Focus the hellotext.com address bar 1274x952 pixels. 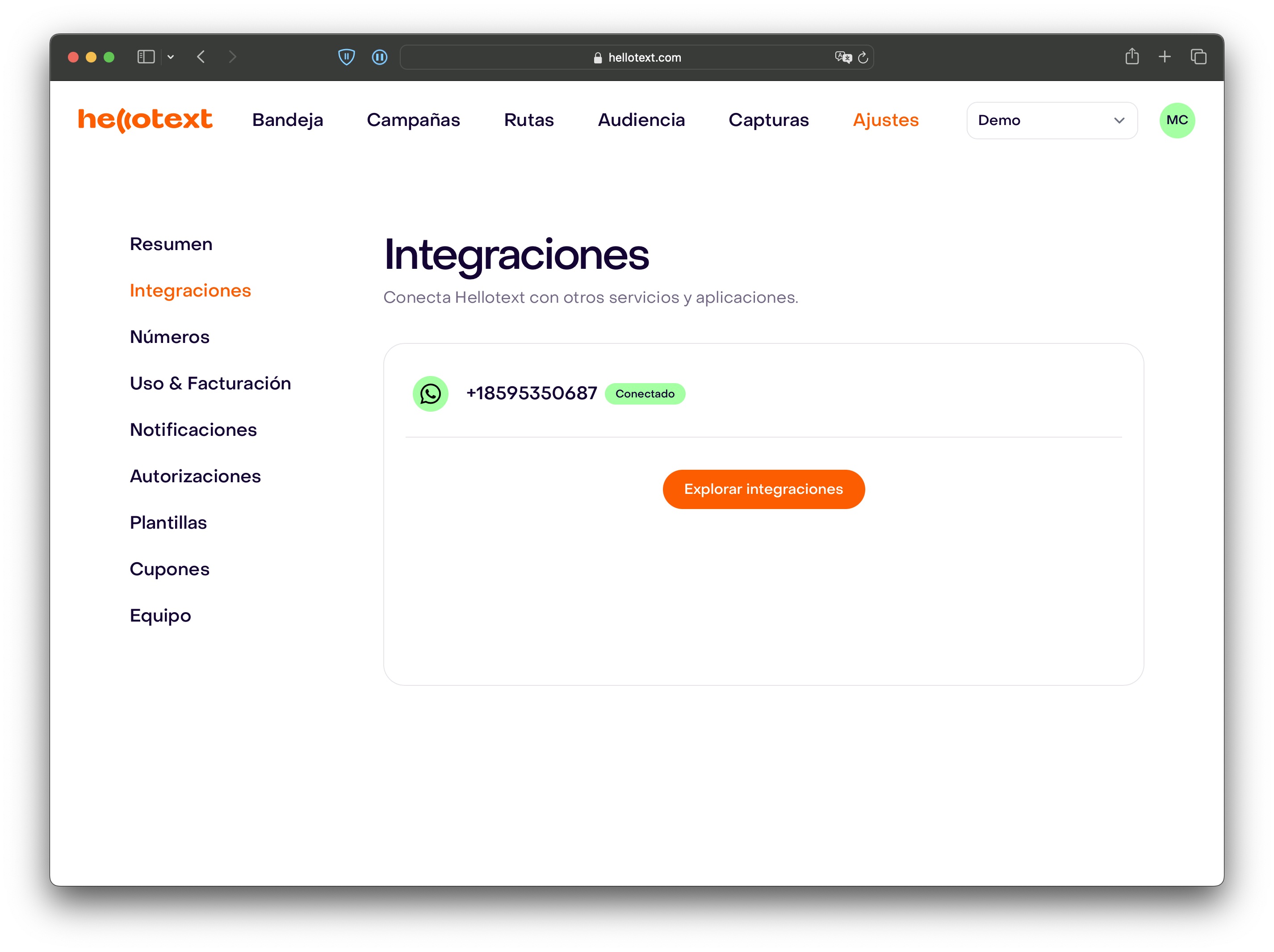coord(637,57)
